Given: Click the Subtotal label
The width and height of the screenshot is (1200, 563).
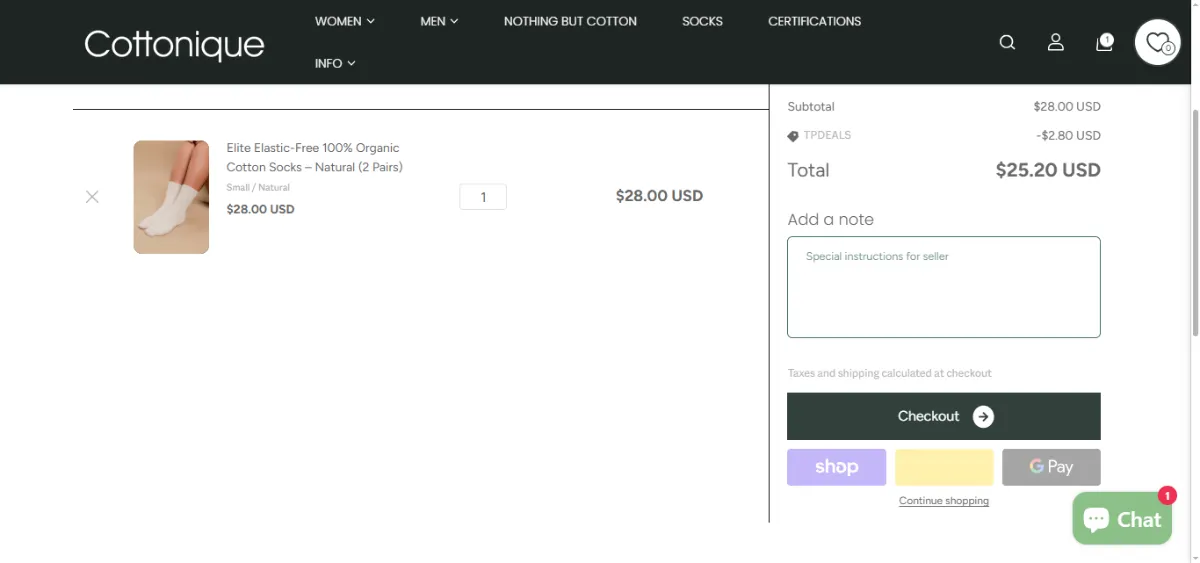Looking at the screenshot, I should click(811, 106).
